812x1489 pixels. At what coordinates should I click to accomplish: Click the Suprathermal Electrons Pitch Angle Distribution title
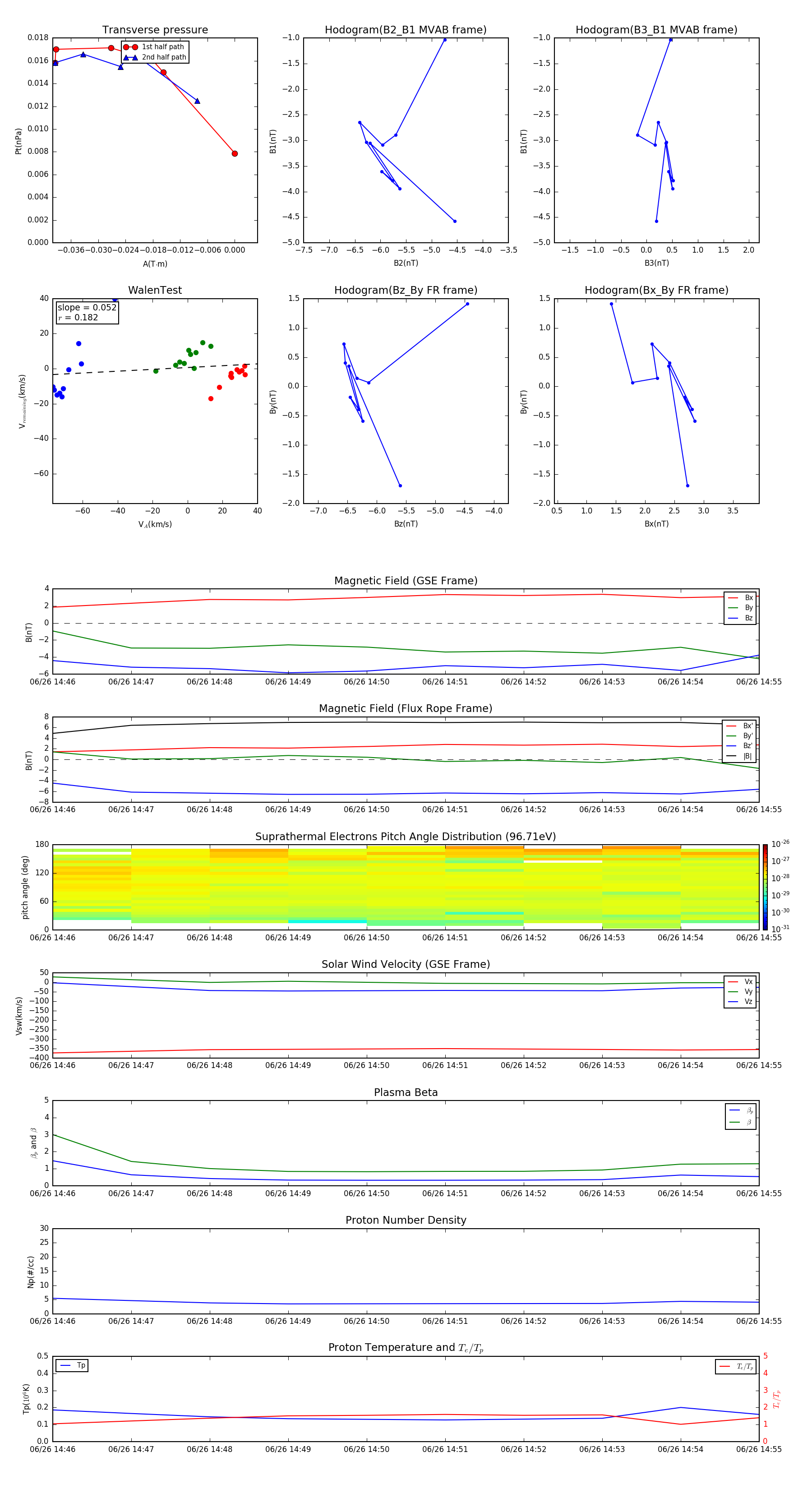[406, 837]
